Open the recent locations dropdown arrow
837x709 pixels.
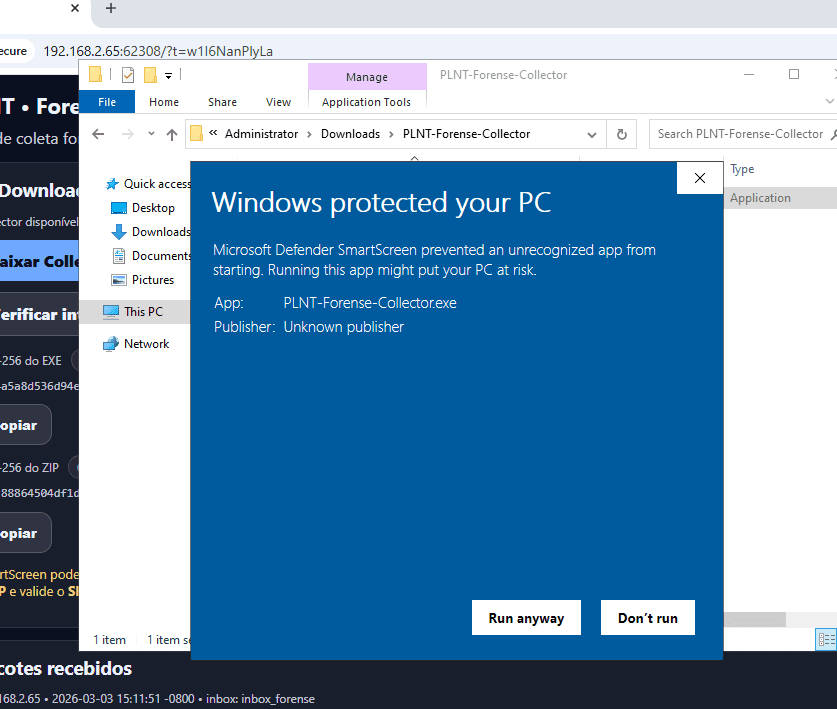(x=151, y=134)
